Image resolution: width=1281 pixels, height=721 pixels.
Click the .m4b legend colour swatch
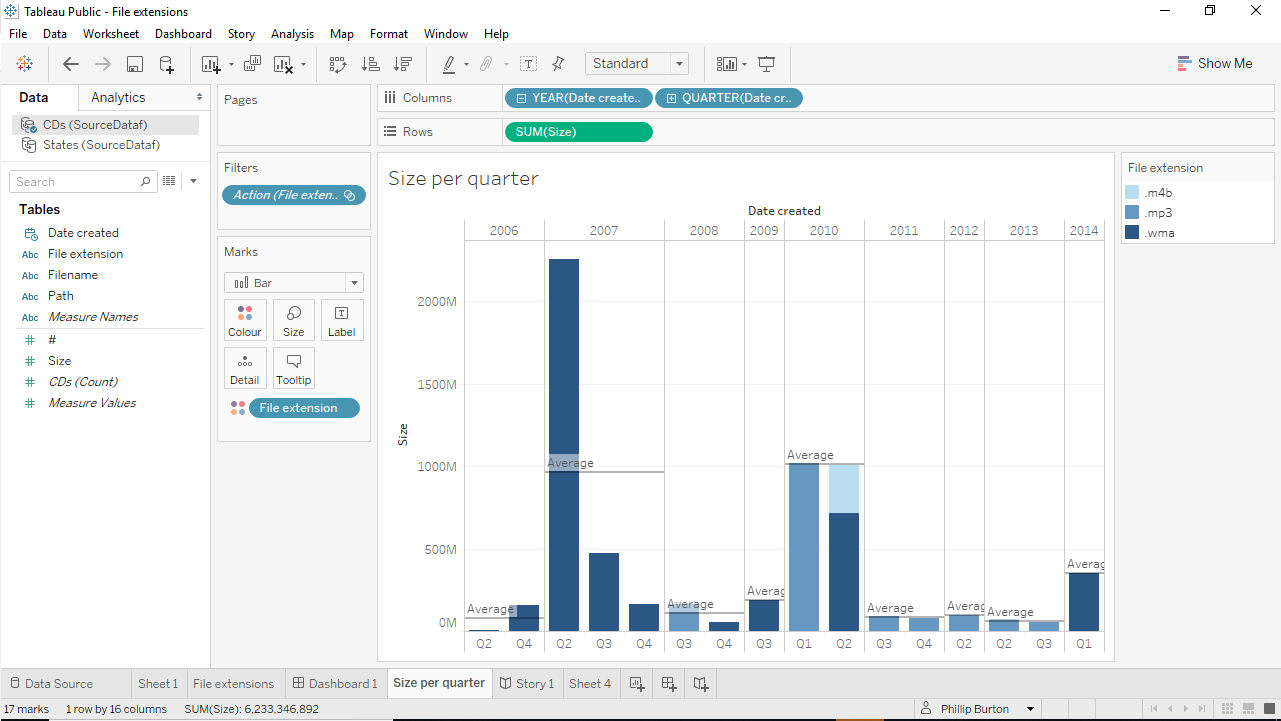click(1132, 193)
